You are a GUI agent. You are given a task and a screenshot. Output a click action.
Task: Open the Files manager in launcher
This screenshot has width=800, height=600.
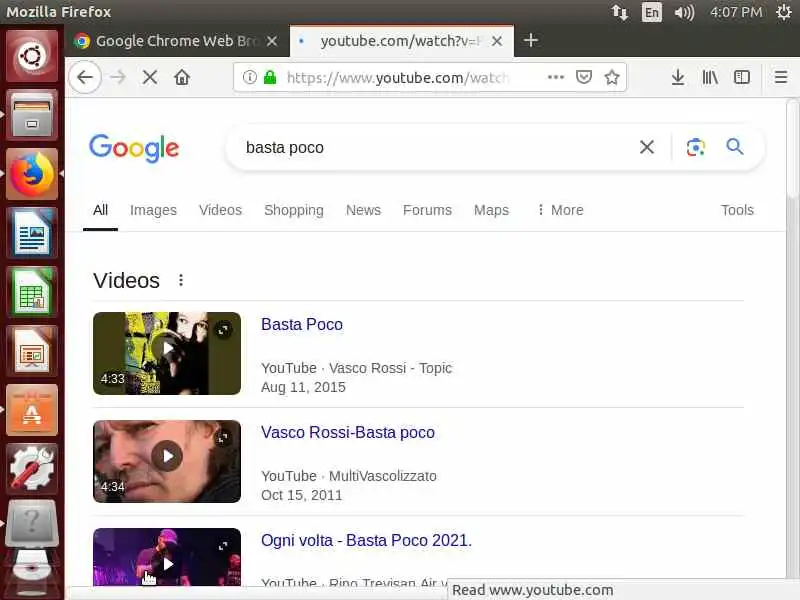[32, 115]
